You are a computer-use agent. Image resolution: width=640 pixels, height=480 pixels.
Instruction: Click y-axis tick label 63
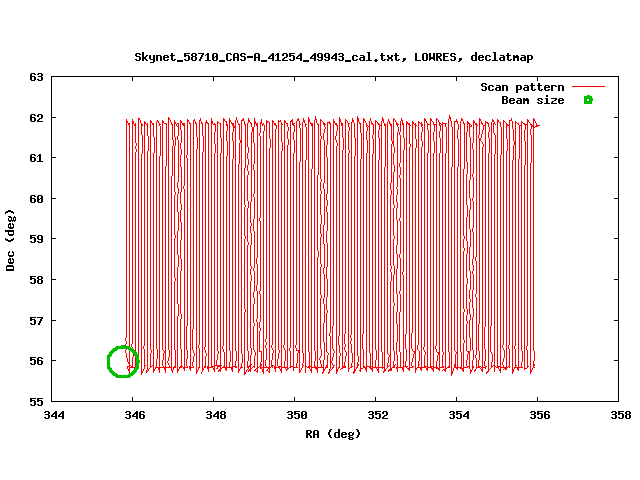pos(36,77)
